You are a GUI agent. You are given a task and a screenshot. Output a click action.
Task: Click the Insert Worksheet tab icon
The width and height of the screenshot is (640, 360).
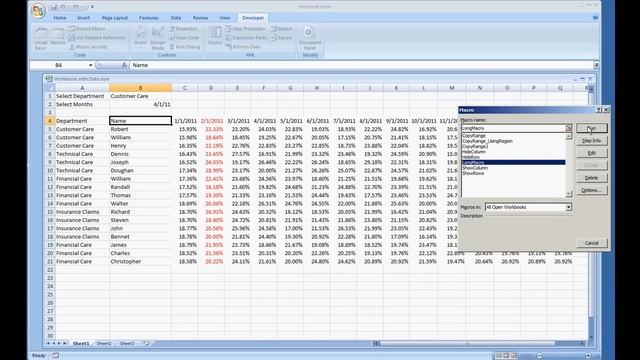coord(146,344)
